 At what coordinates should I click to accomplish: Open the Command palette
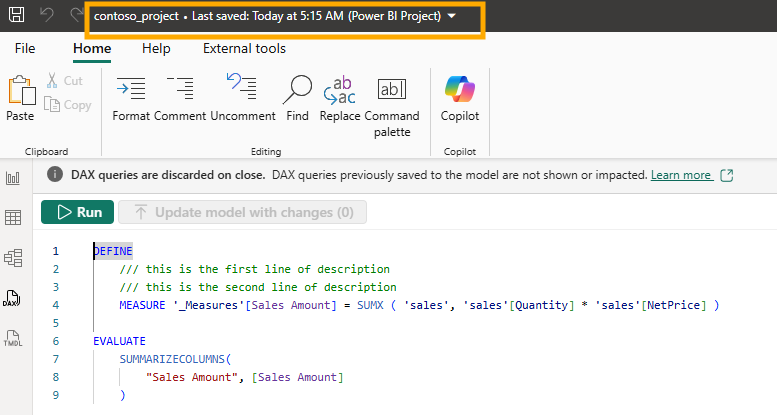coord(392,107)
